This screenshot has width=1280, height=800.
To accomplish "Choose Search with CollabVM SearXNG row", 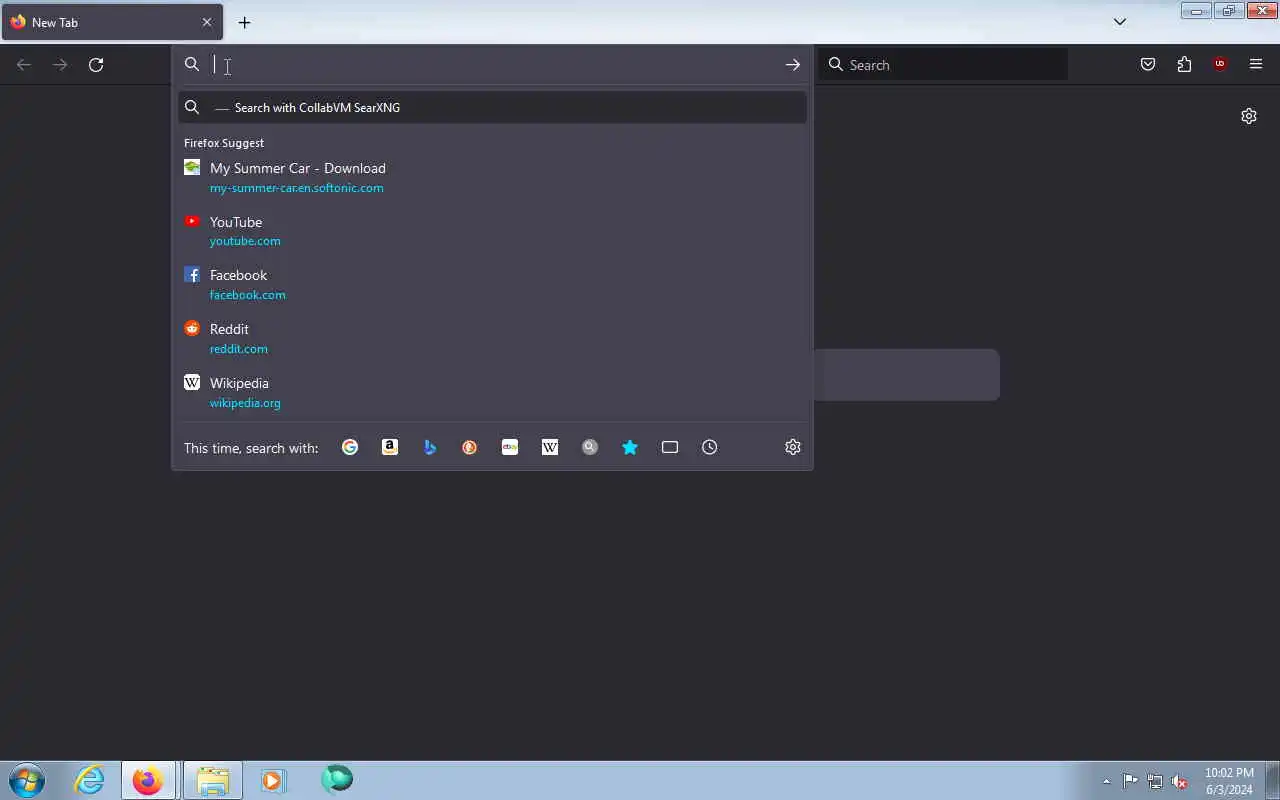I will pyautogui.click(x=492, y=107).
